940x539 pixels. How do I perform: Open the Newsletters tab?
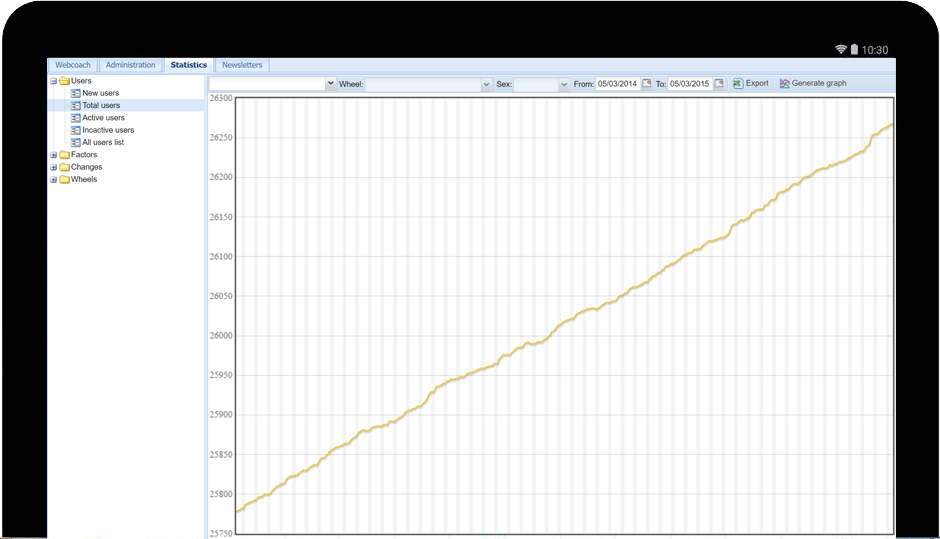pyautogui.click(x=242, y=65)
